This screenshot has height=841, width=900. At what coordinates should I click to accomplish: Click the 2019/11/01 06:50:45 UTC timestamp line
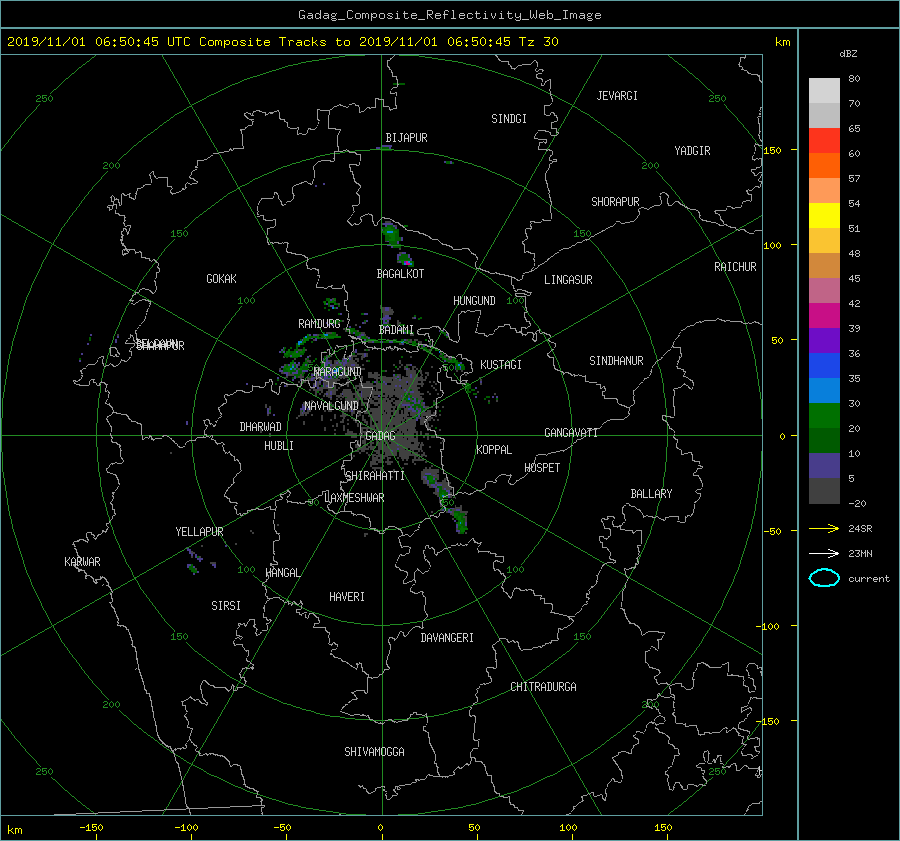[282, 42]
